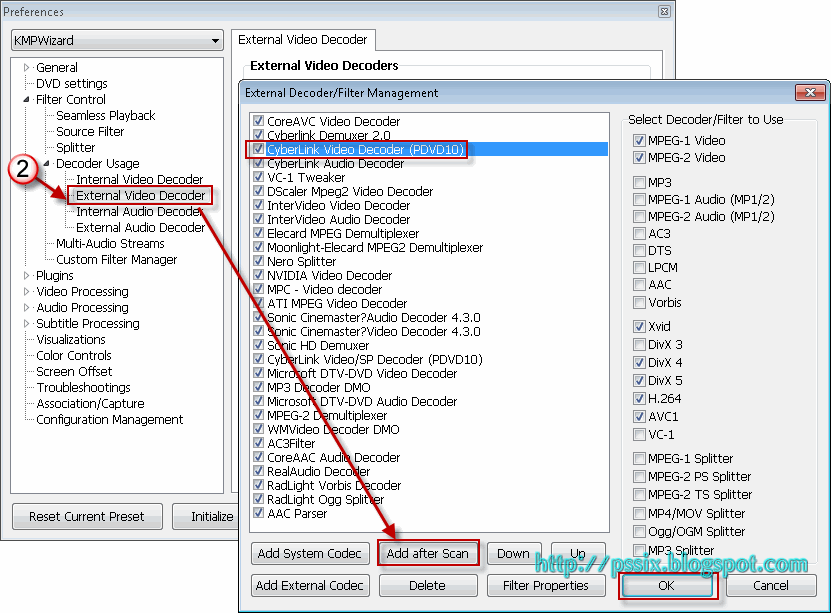Image resolution: width=831 pixels, height=613 pixels.
Task: Select Splitter in the tree
Action: [x=76, y=147]
